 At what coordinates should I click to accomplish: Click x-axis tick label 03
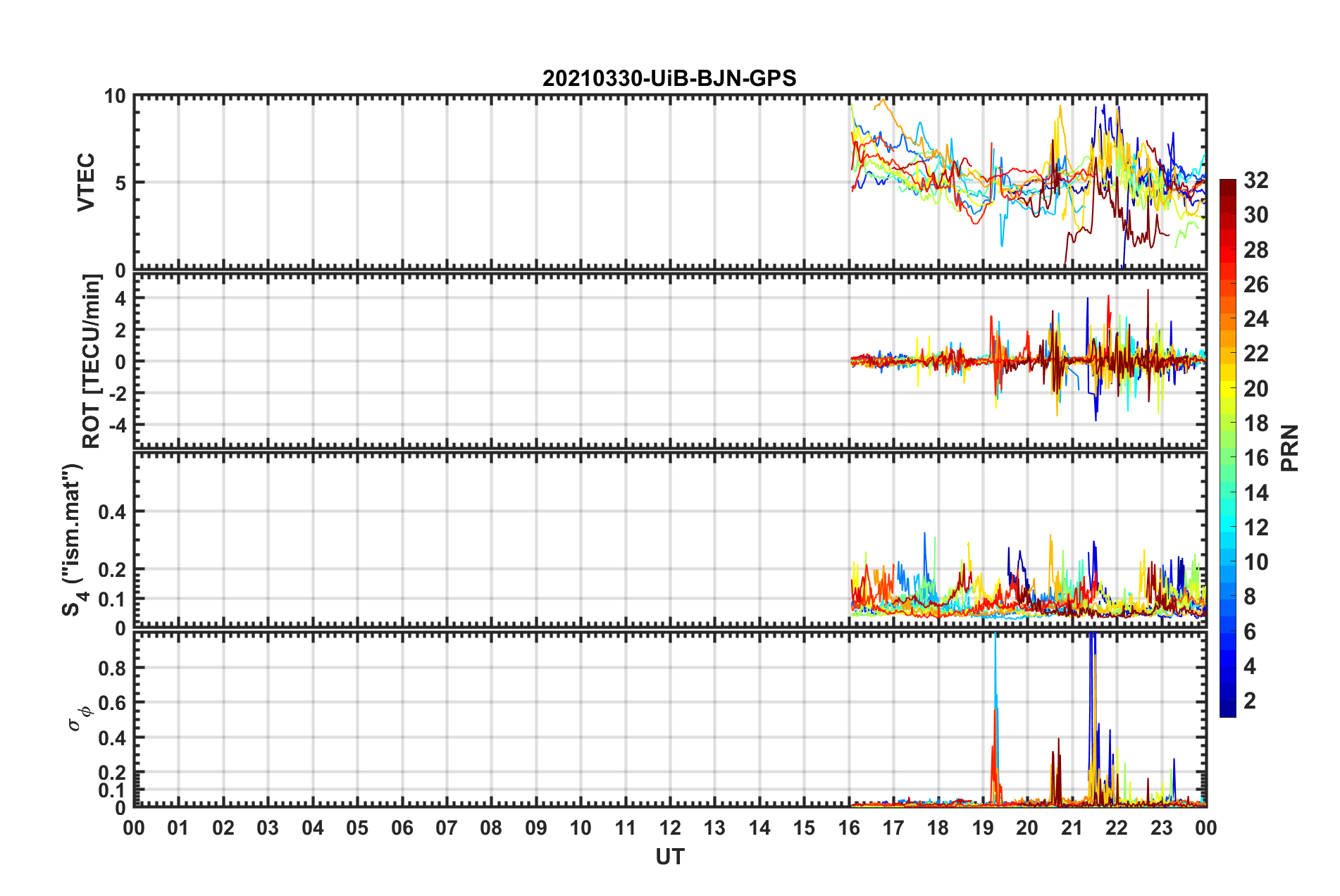pyautogui.click(x=268, y=828)
